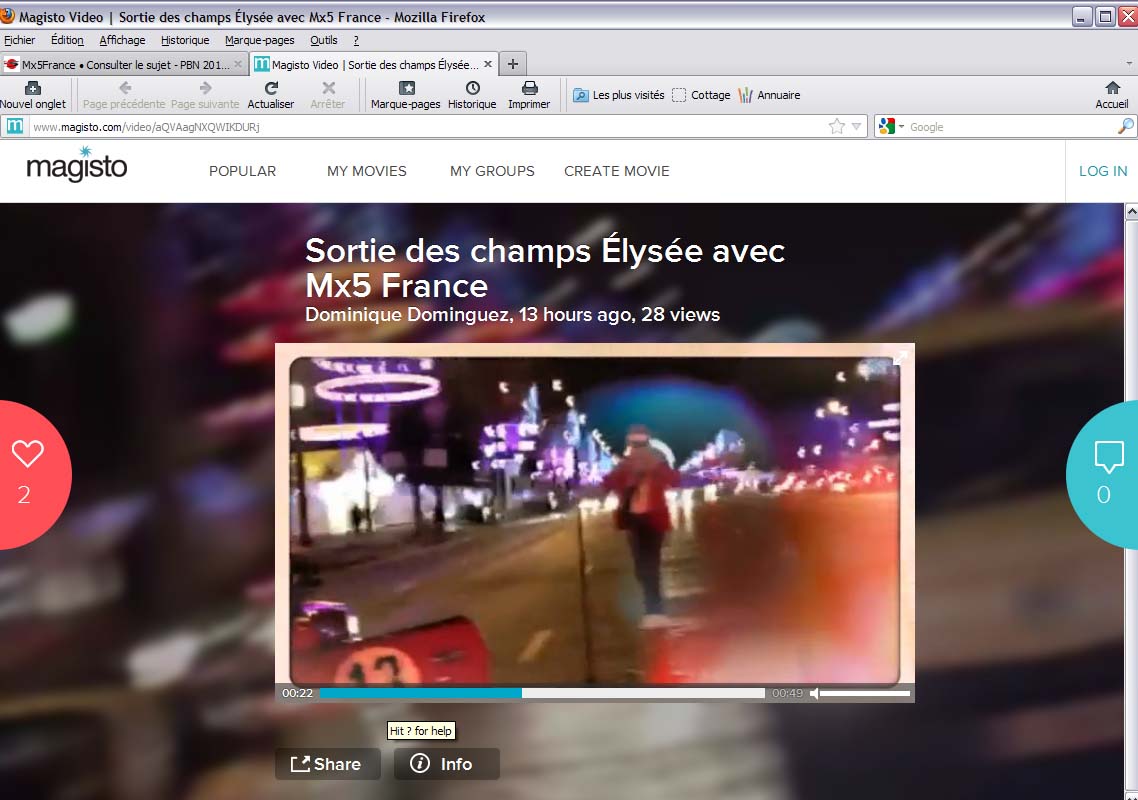Click the magisto logo
Viewport: 1138px width, 800px height.
point(77,165)
